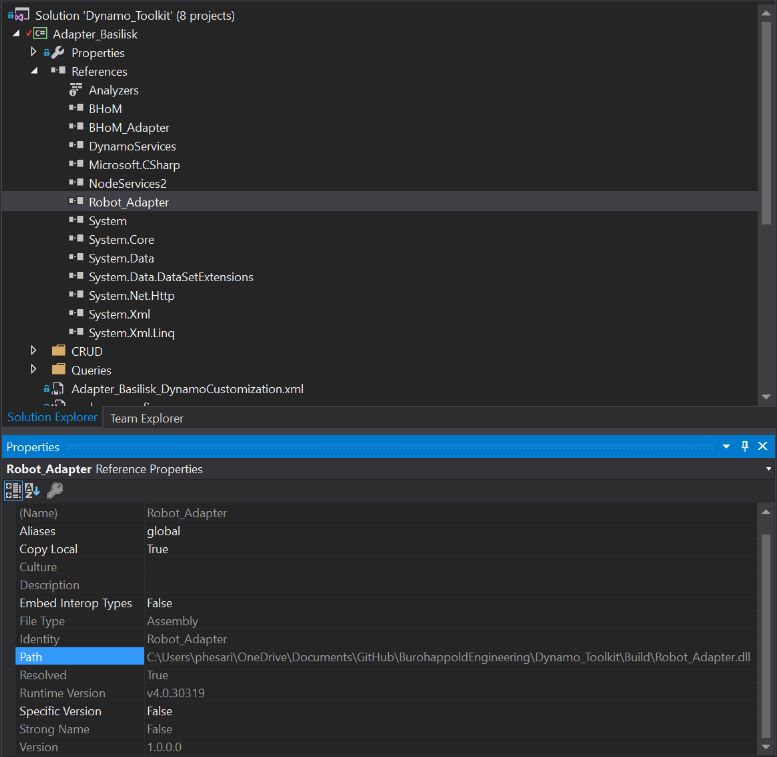Image resolution: width=777 pixels, height=757 pixels.
Task: Click the Adapter_Basilisk C# project icon
Action: [x=39, y=34]
